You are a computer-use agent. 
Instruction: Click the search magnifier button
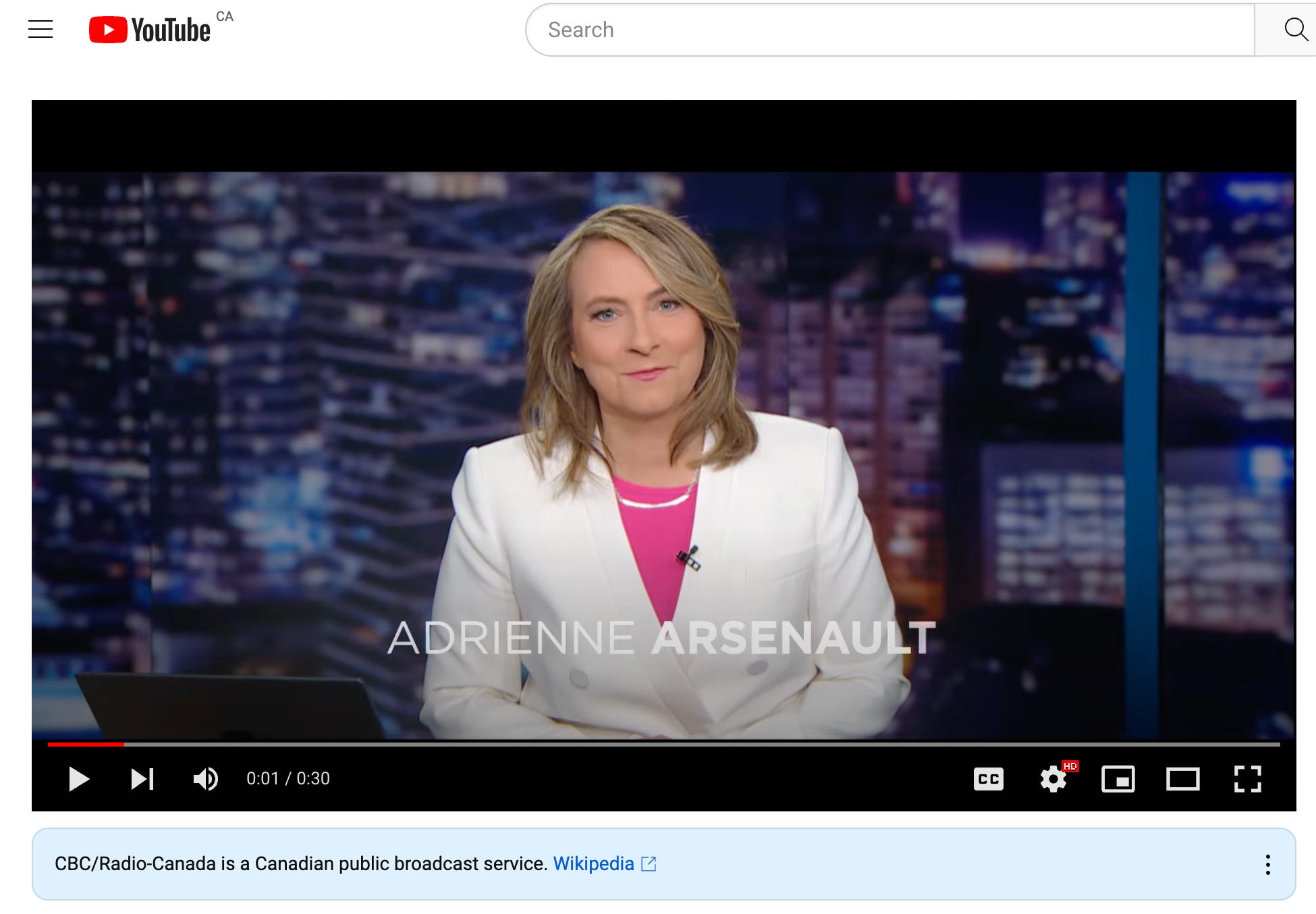tap(1294, 30)
